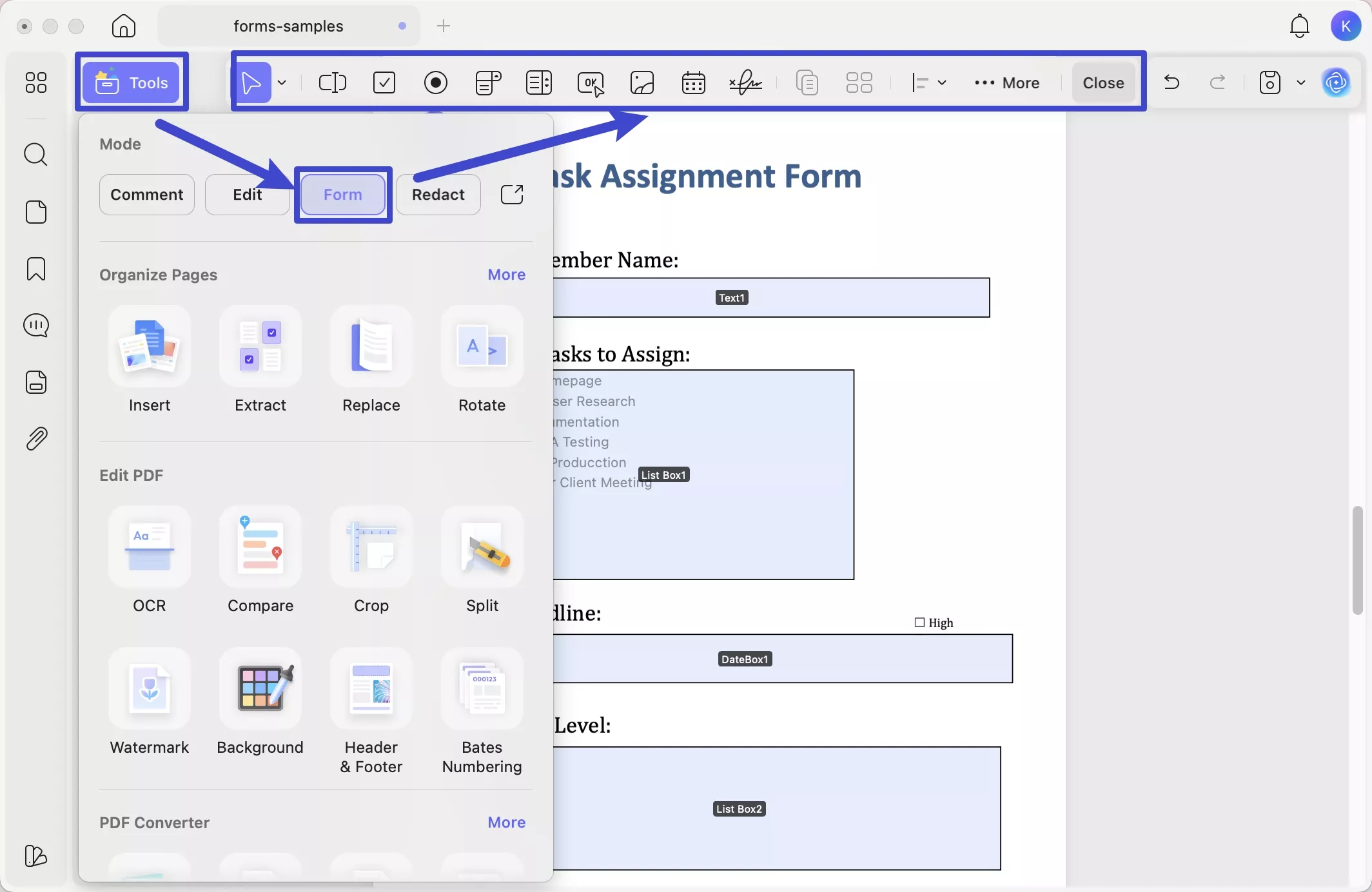Choose the date field form tool
Image resolution: width=1372 pixels, height=892 pixels.
click(x=693, y=82)
